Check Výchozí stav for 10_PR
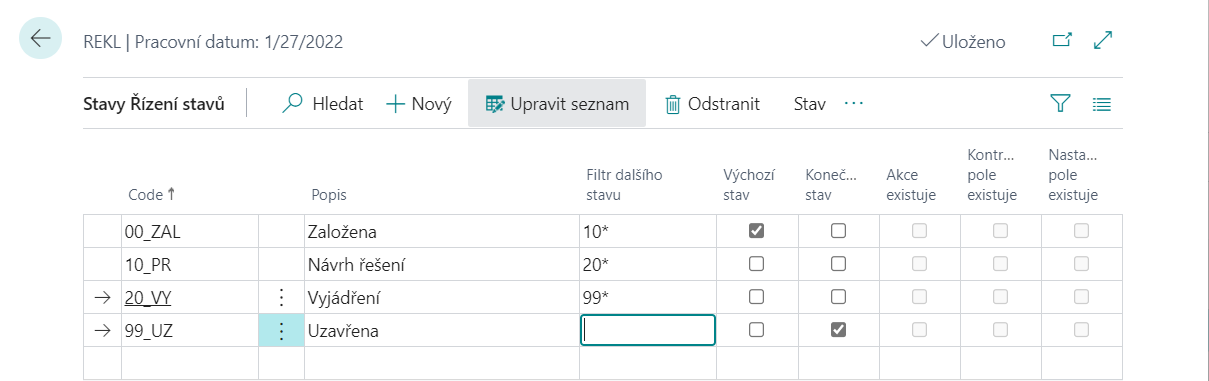Screen dimensions: 1209x381 (x=757, y=264)
